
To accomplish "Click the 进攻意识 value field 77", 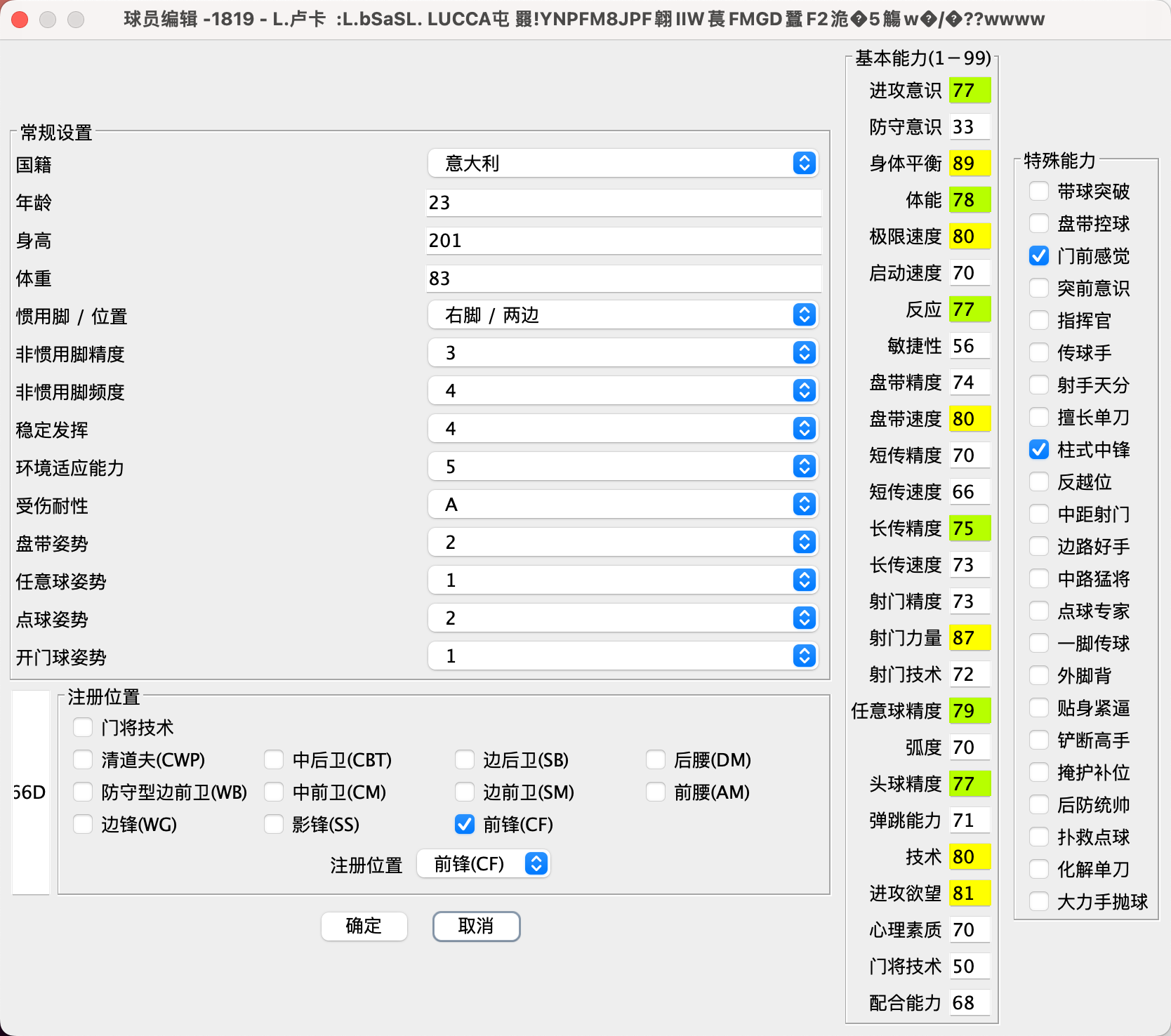I will [x=970, y=91].
